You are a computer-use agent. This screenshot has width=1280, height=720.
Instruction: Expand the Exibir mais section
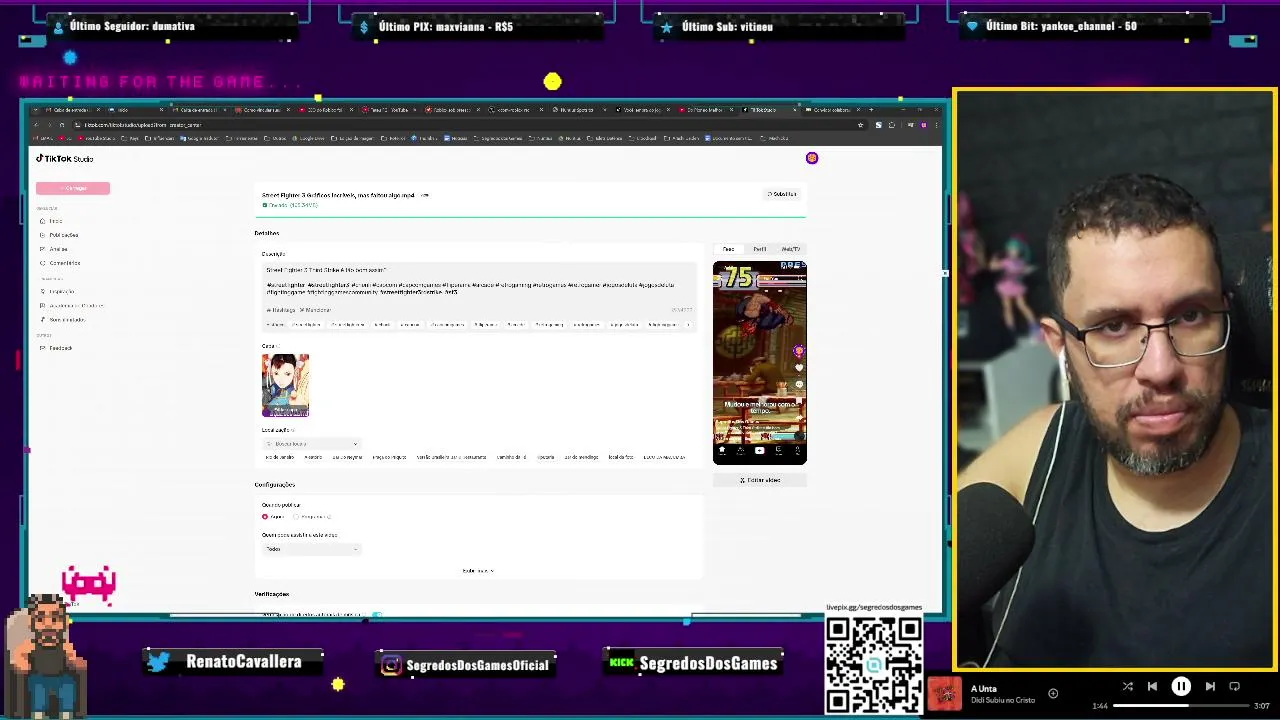(x=478, y=571)
